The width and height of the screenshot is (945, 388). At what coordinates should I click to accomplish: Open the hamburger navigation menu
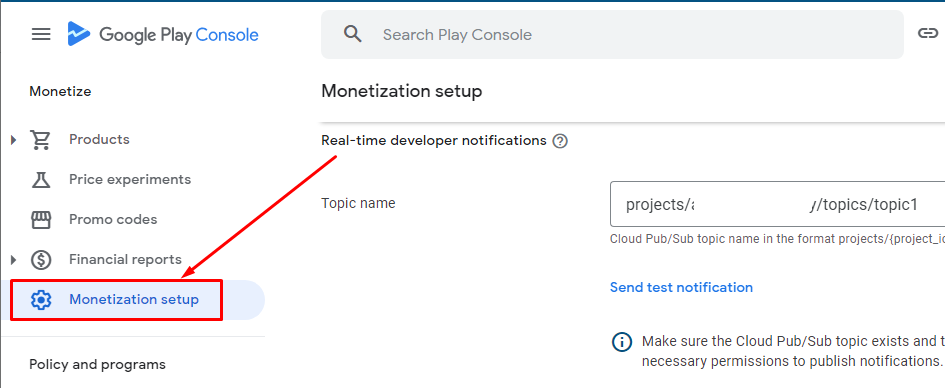click(x=41, y=34)
